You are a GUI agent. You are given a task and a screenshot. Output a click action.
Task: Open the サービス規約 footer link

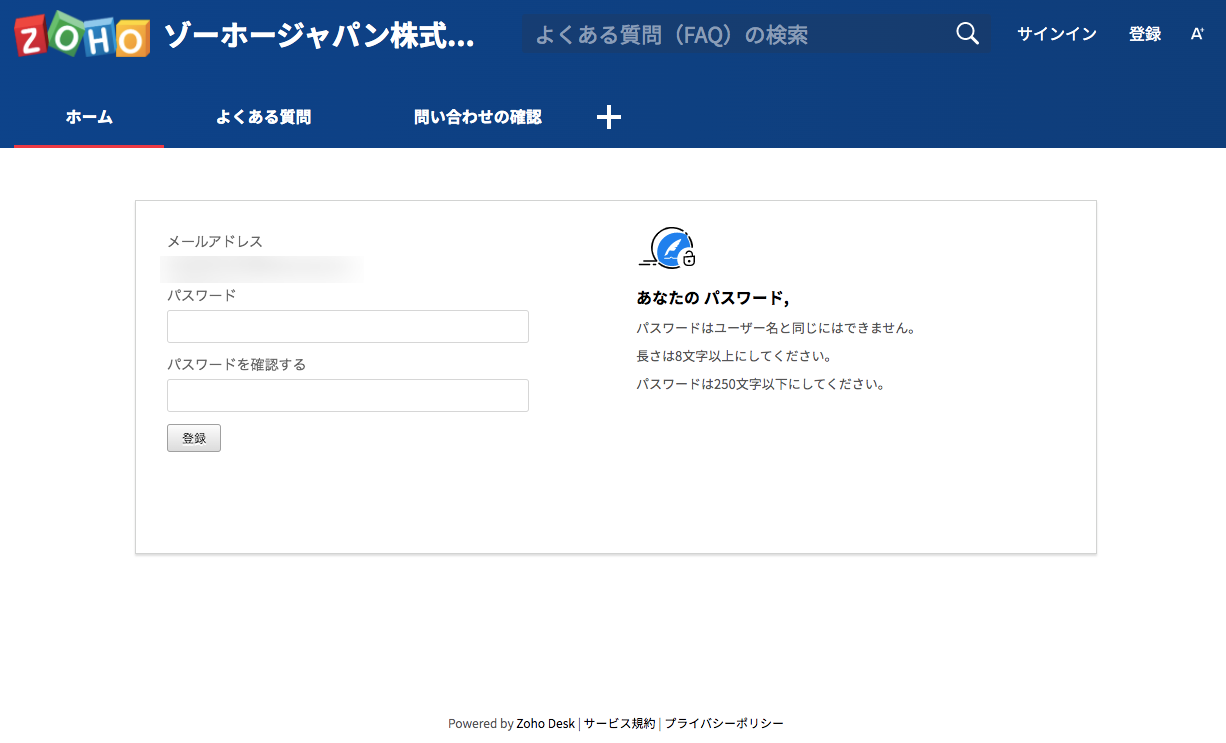(619, 724)
